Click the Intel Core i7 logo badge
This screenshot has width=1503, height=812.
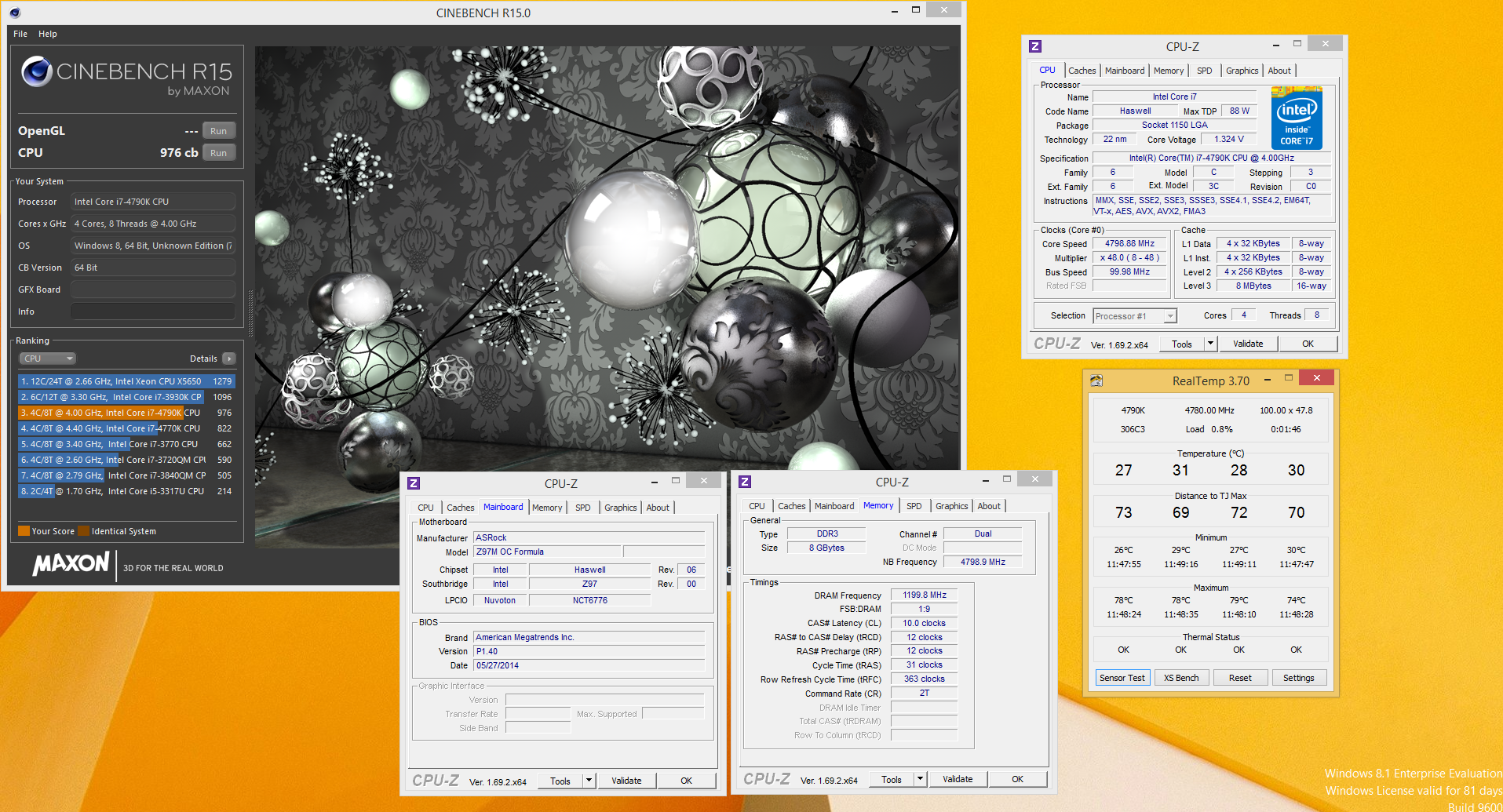tap(1297, 118)
